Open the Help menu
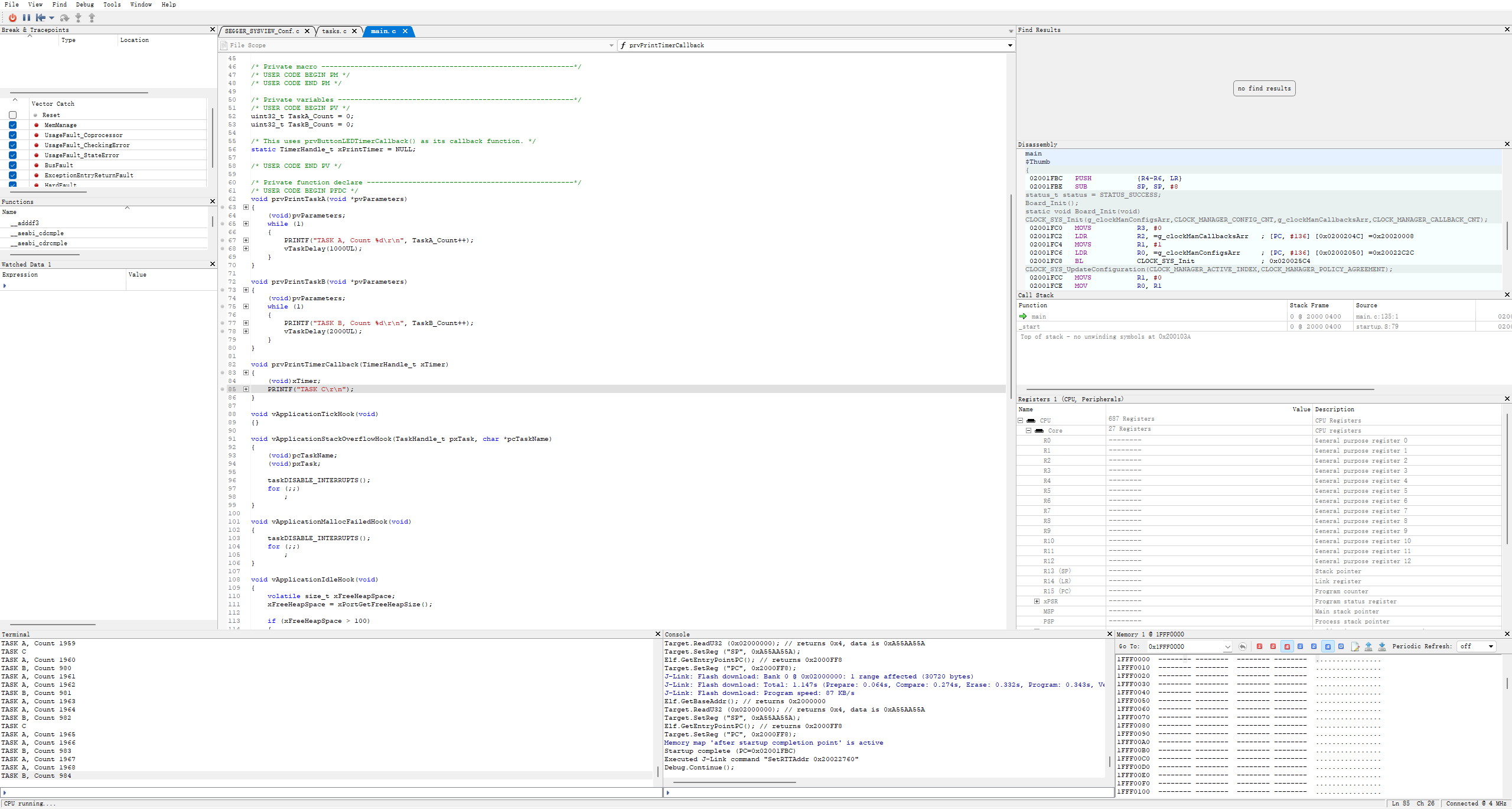Image resolution: width=1512 pixels, height=809 pixels. tap(169, 4)
